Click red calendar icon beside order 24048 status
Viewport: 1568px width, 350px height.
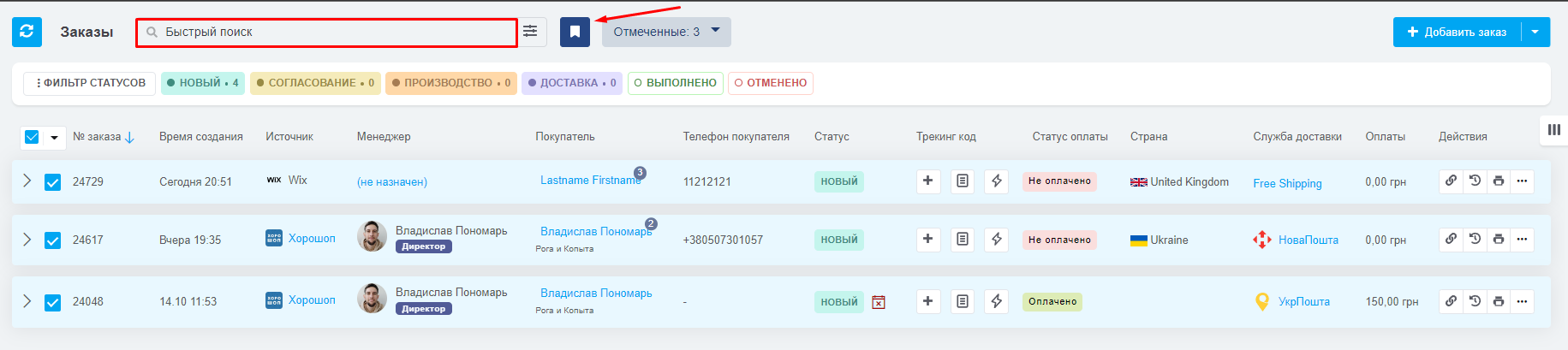click(x=879, y=302)
